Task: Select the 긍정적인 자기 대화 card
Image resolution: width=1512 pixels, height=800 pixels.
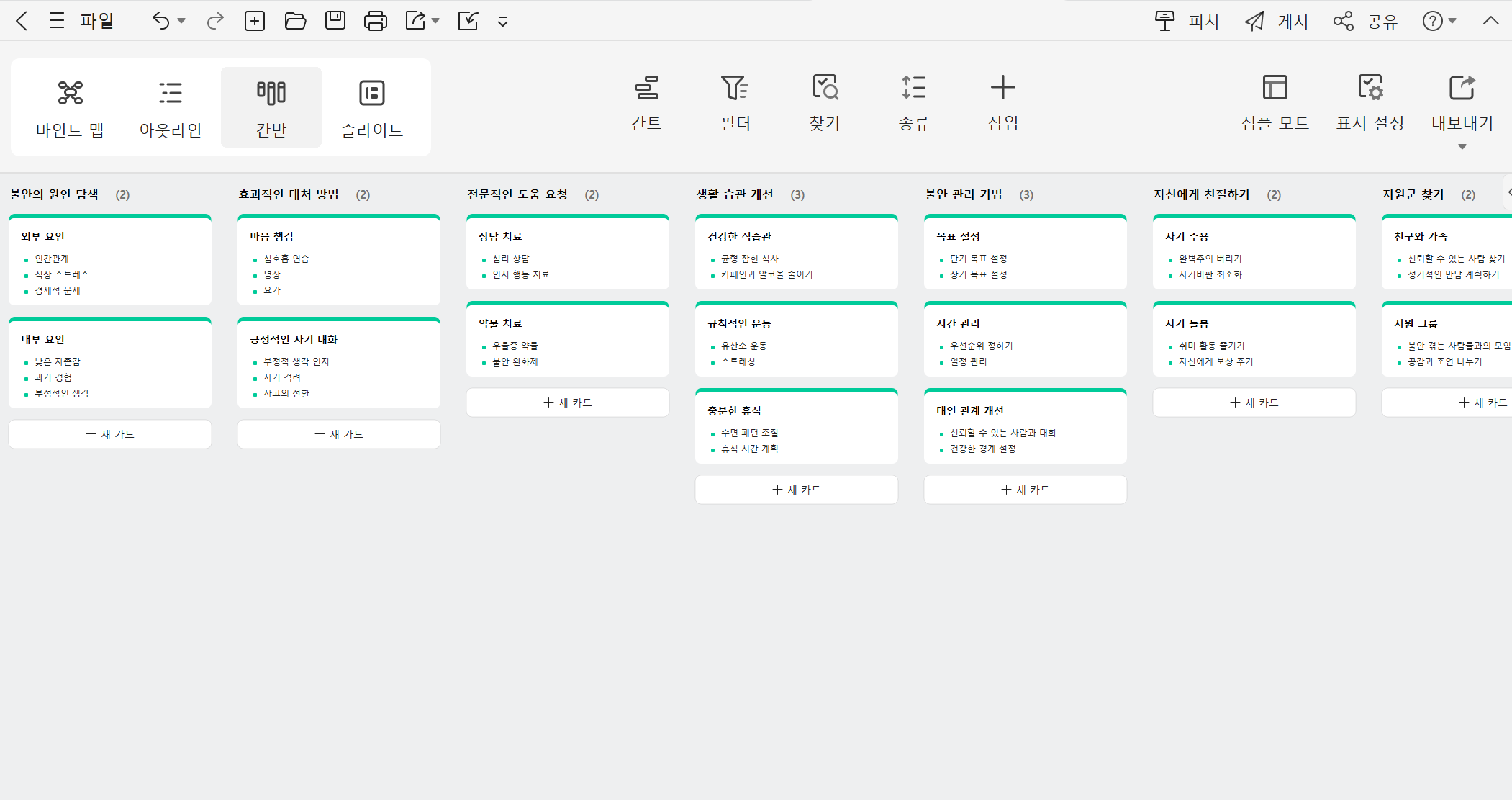Action: pyautogui.click(x=339, y=363)
